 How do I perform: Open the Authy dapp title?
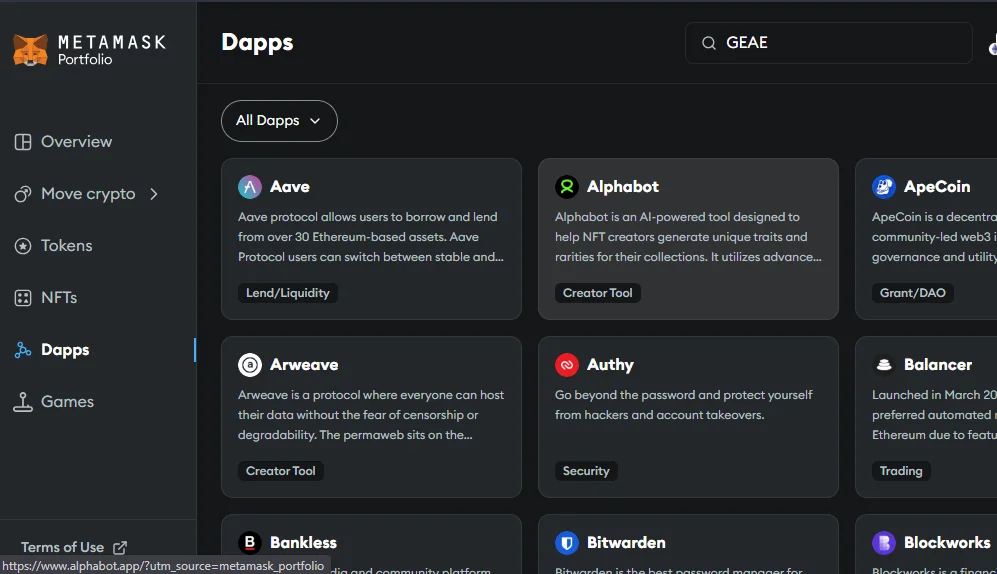[x=610, y=365]
